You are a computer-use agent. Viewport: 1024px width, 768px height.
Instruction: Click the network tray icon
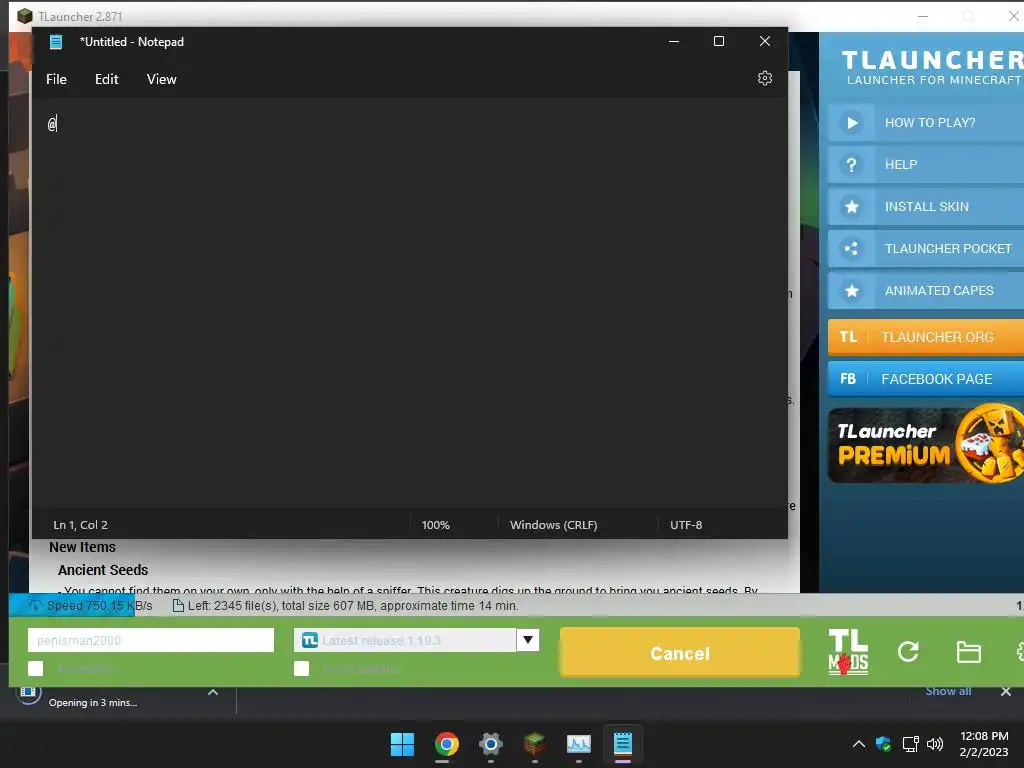coord(910,744)
